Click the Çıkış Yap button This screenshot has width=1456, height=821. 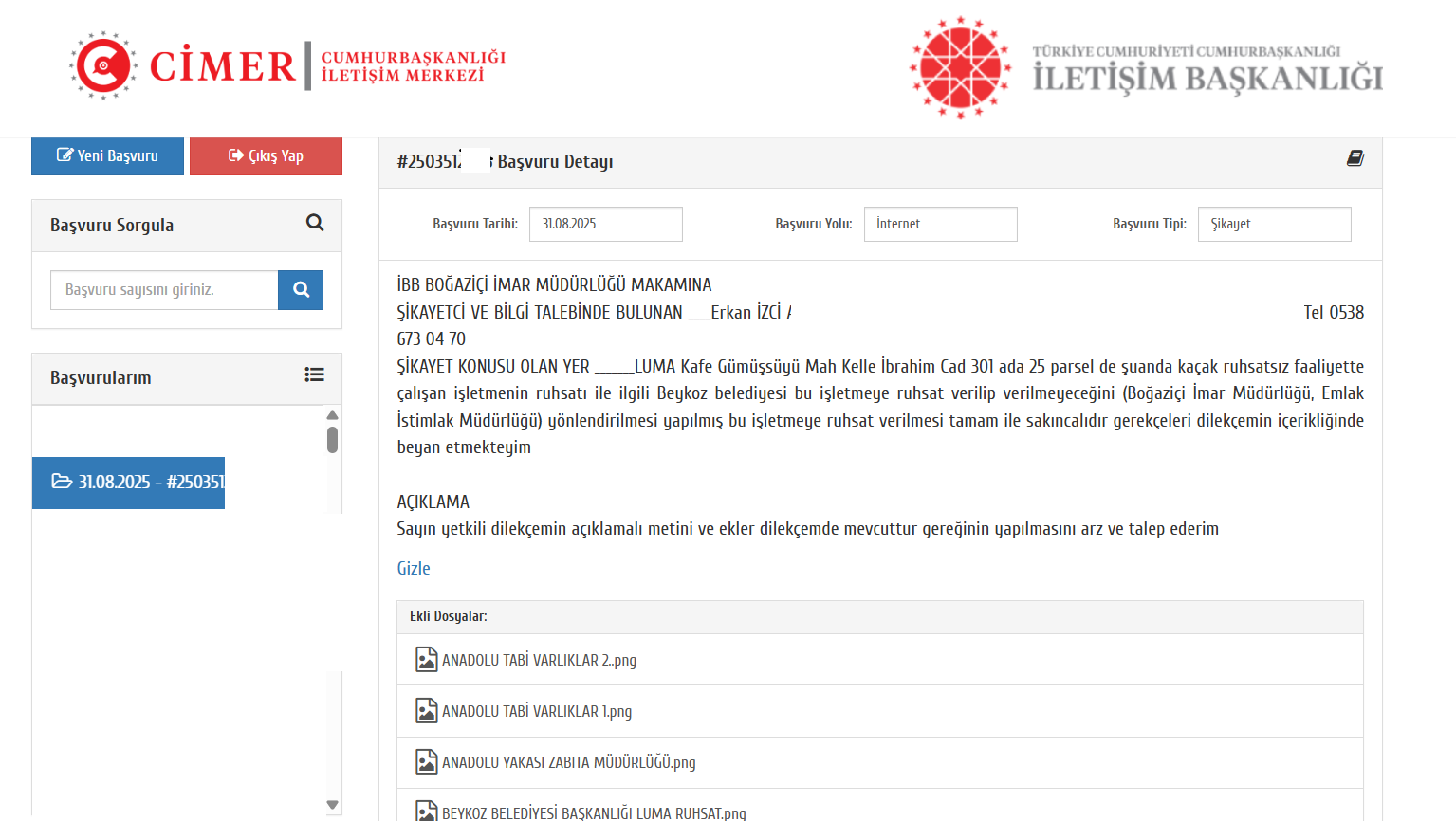coord(266,156)
